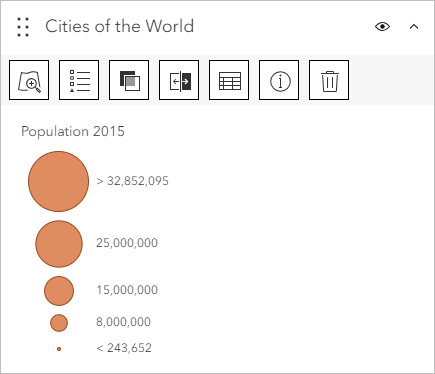
Task: Click the Zoom to layer icon
Action: [x=29, y=80]
